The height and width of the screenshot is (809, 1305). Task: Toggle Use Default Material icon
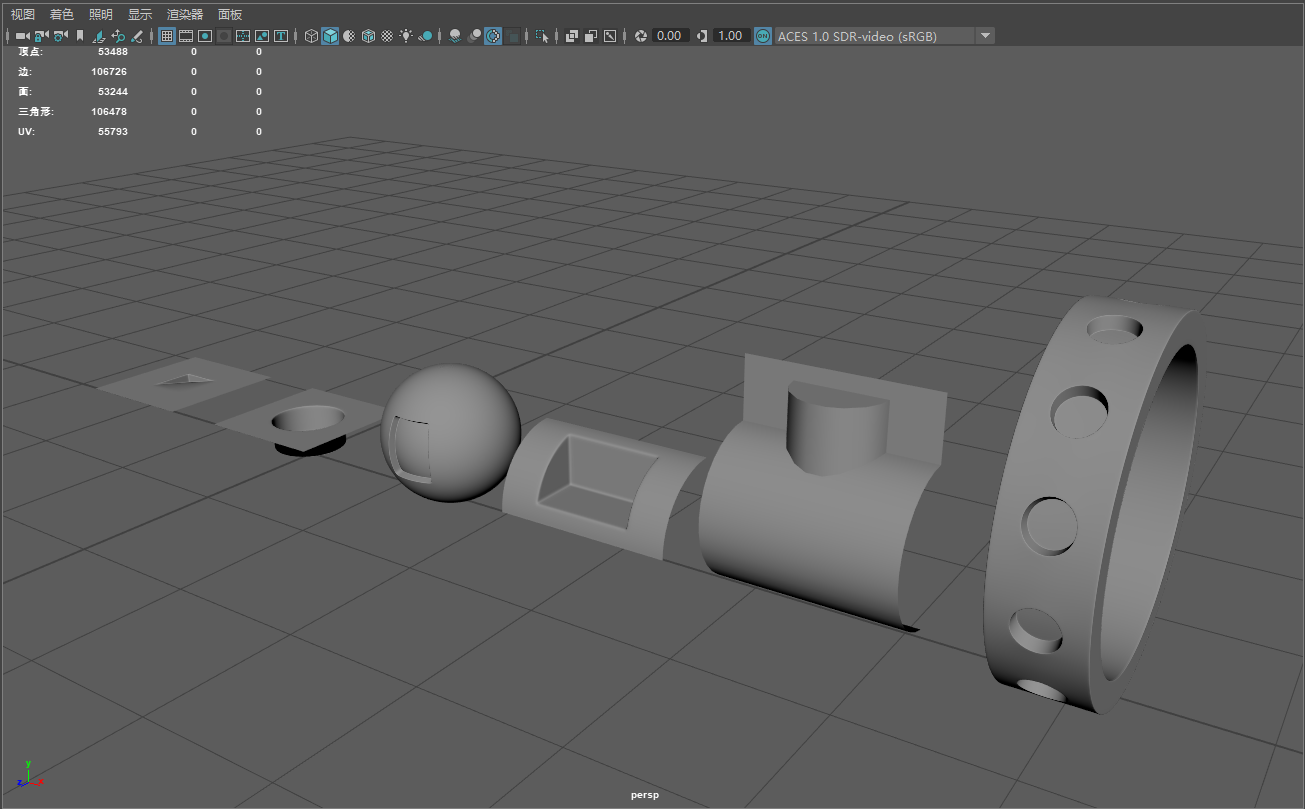(349, 36)
